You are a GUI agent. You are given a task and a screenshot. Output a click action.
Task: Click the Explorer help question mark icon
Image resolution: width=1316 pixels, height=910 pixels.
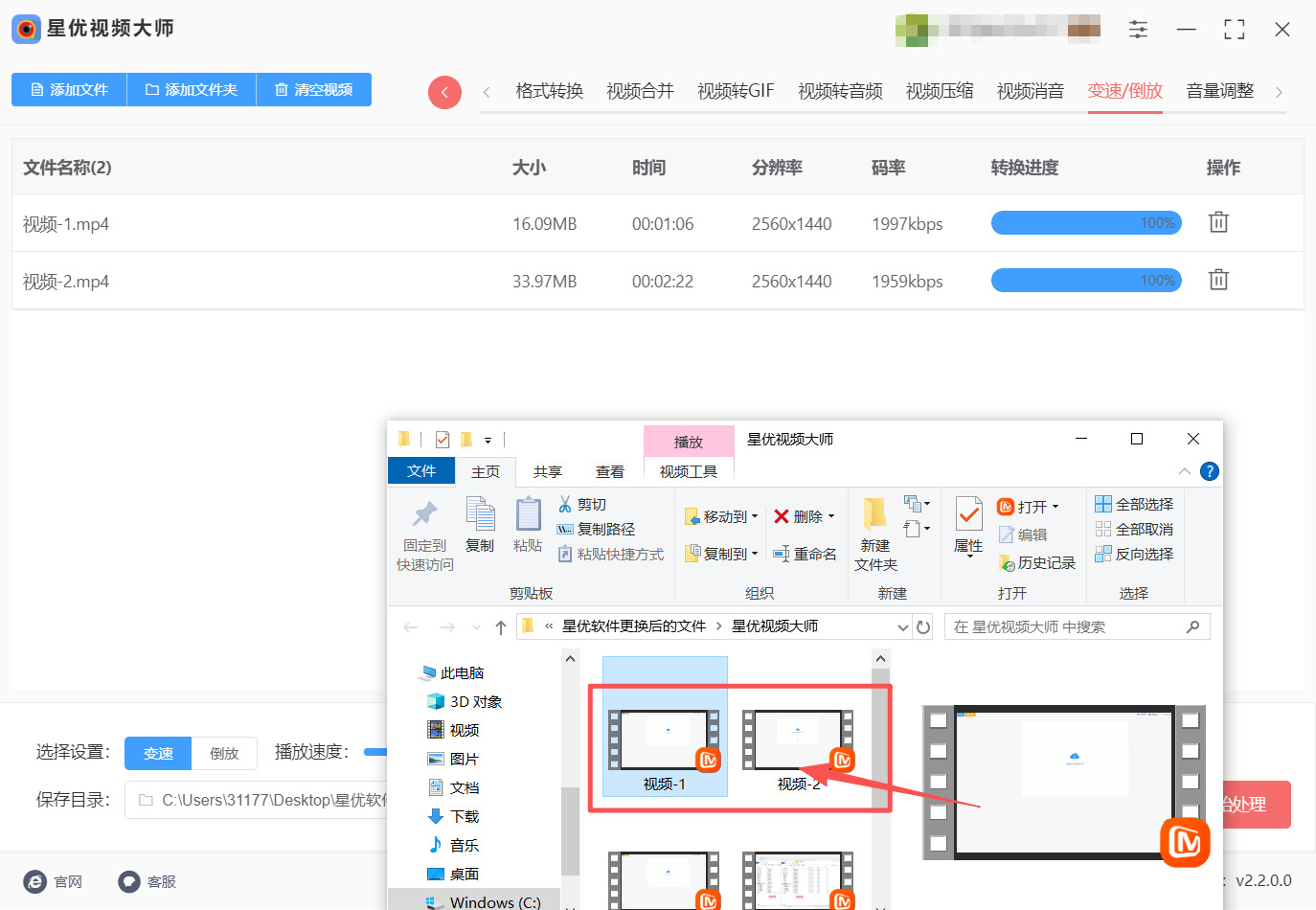1210,471
